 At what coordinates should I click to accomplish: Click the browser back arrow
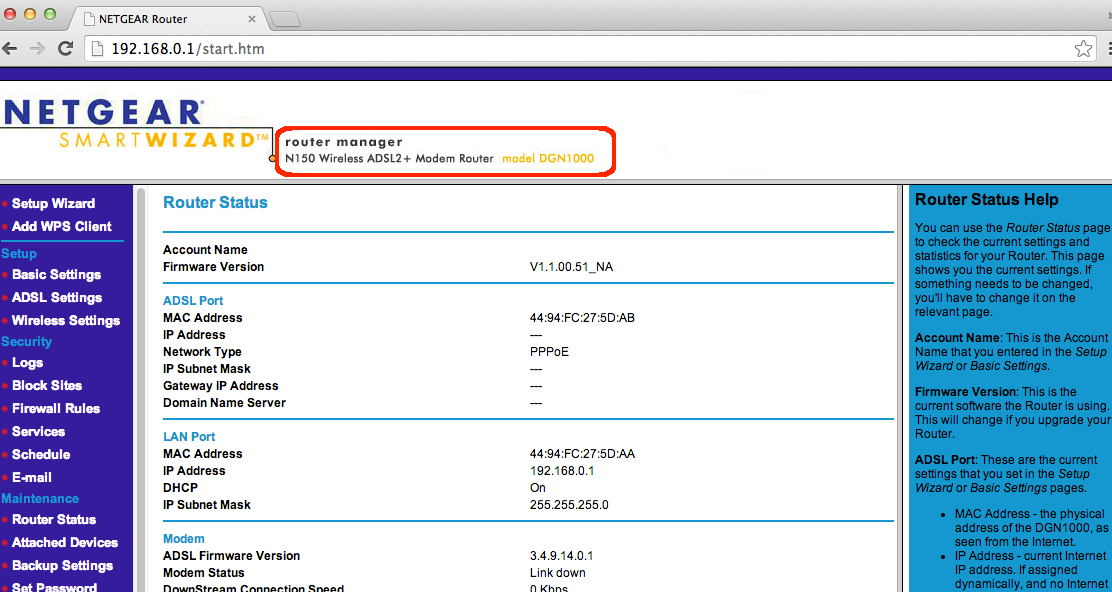pos(9,48)
